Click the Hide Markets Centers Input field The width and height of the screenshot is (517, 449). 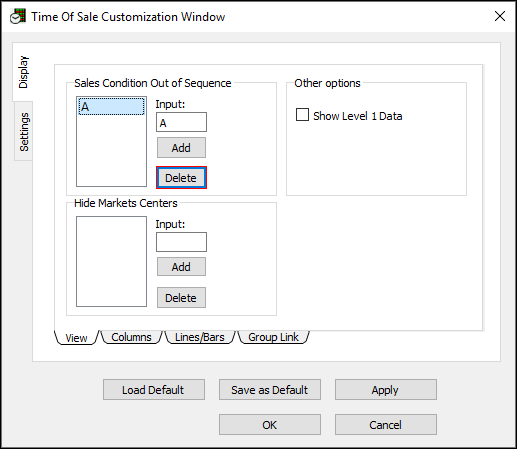point(181,242)
